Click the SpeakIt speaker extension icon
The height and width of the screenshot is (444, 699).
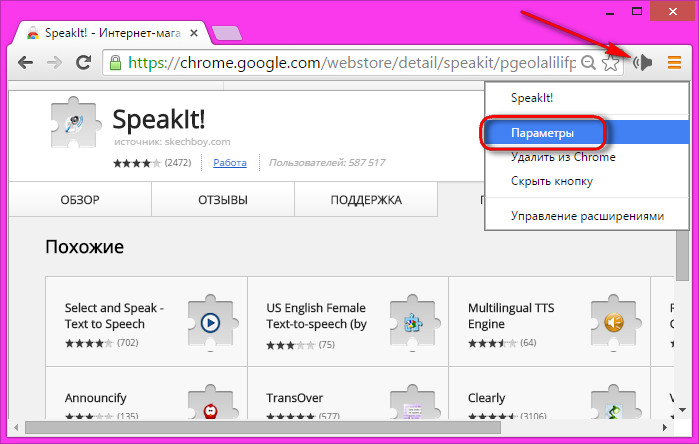tap(642, 63)
